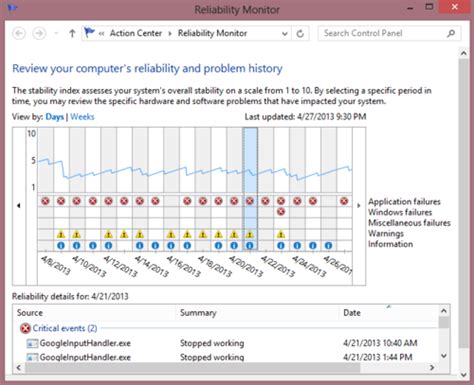
Task: Switch chart view to Weeks
Action: 82,117
